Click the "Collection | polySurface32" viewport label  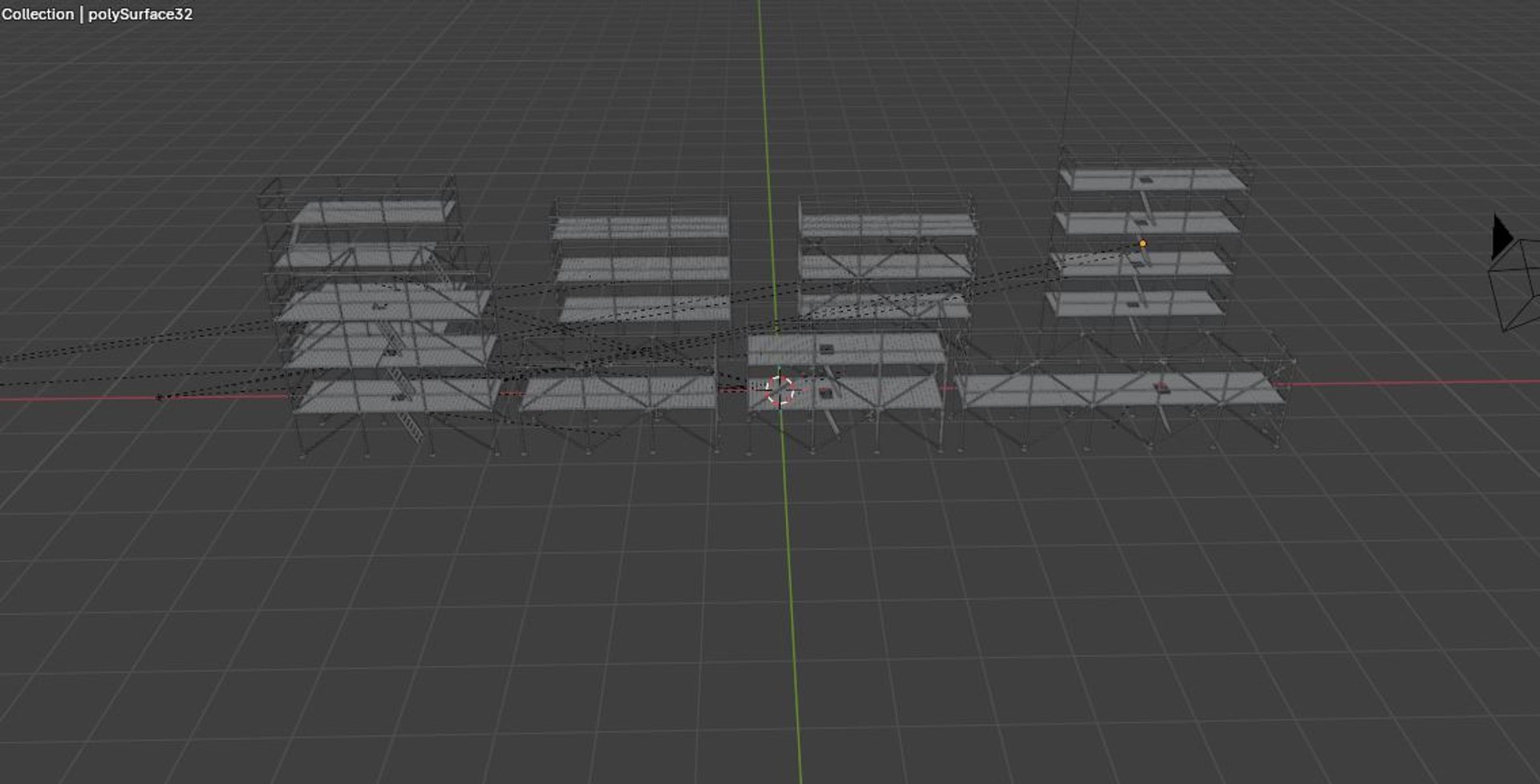[x=97, y=14]
